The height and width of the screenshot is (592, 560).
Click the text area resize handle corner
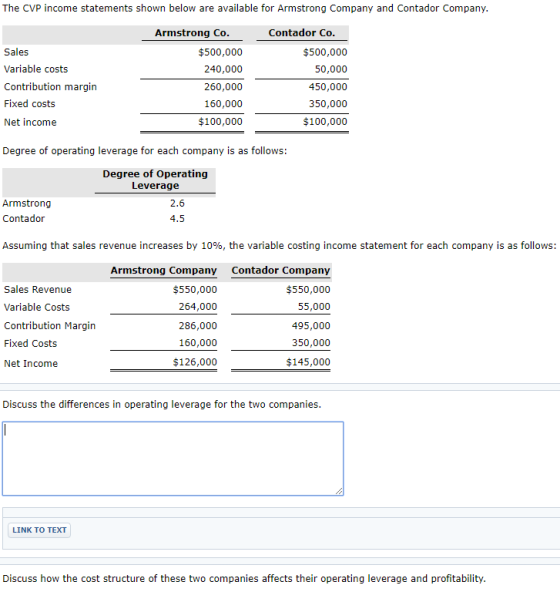coord(339,491)
